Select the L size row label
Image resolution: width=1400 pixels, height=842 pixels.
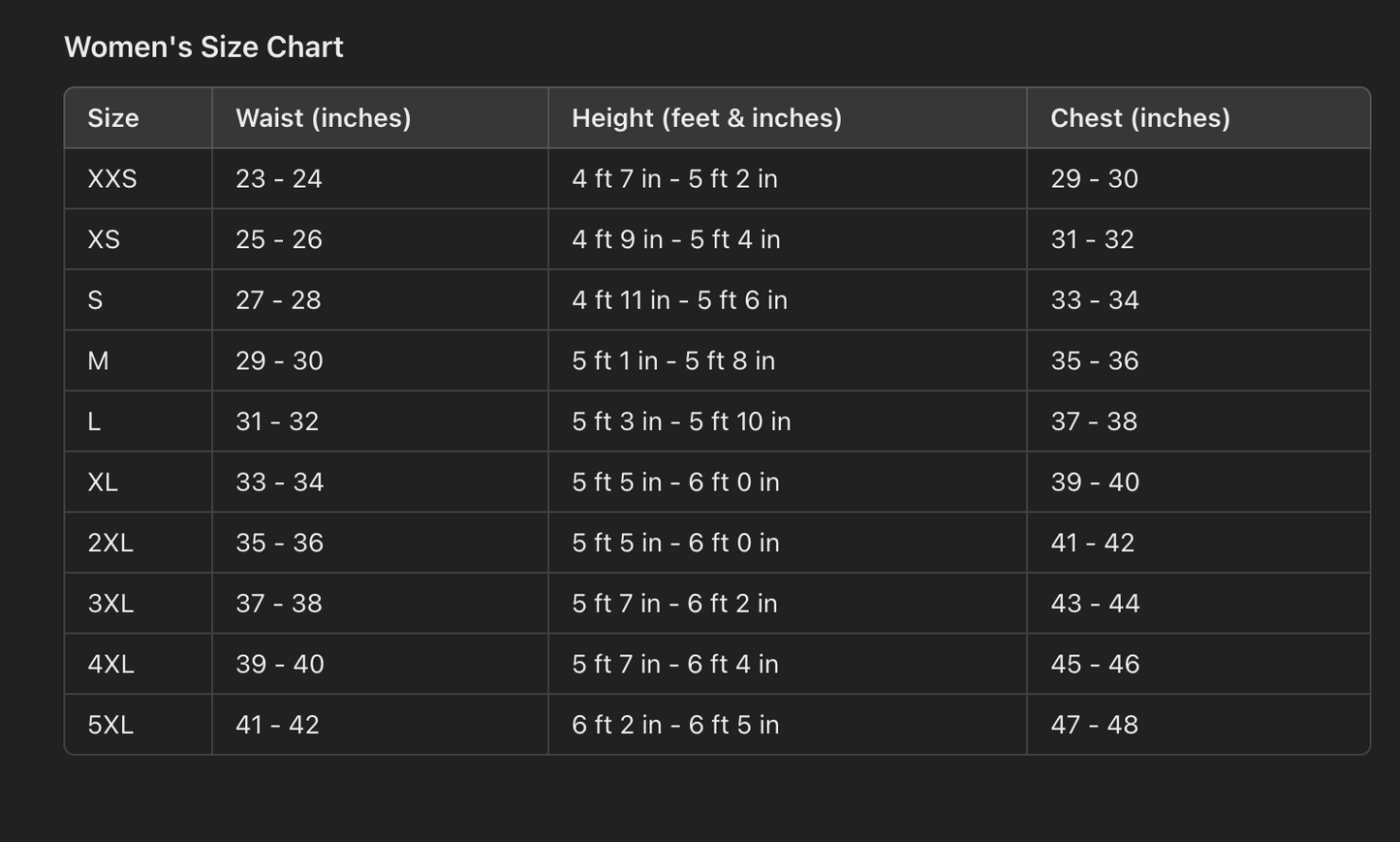(94, 421)
